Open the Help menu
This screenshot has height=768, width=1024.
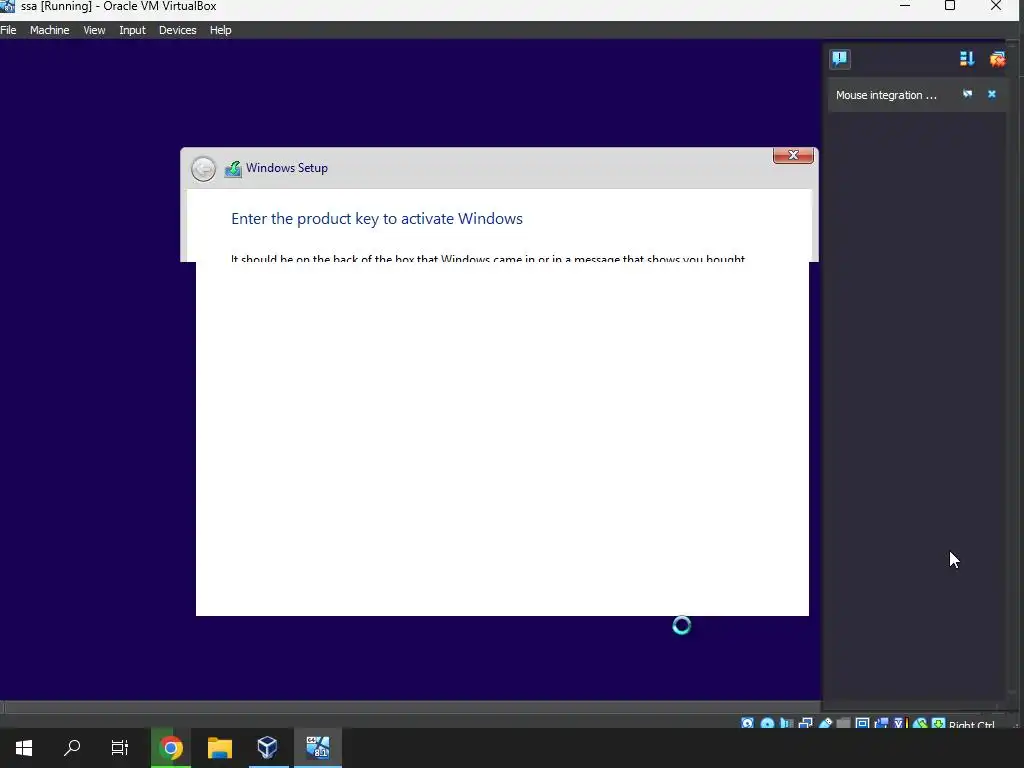coord(221,30)
